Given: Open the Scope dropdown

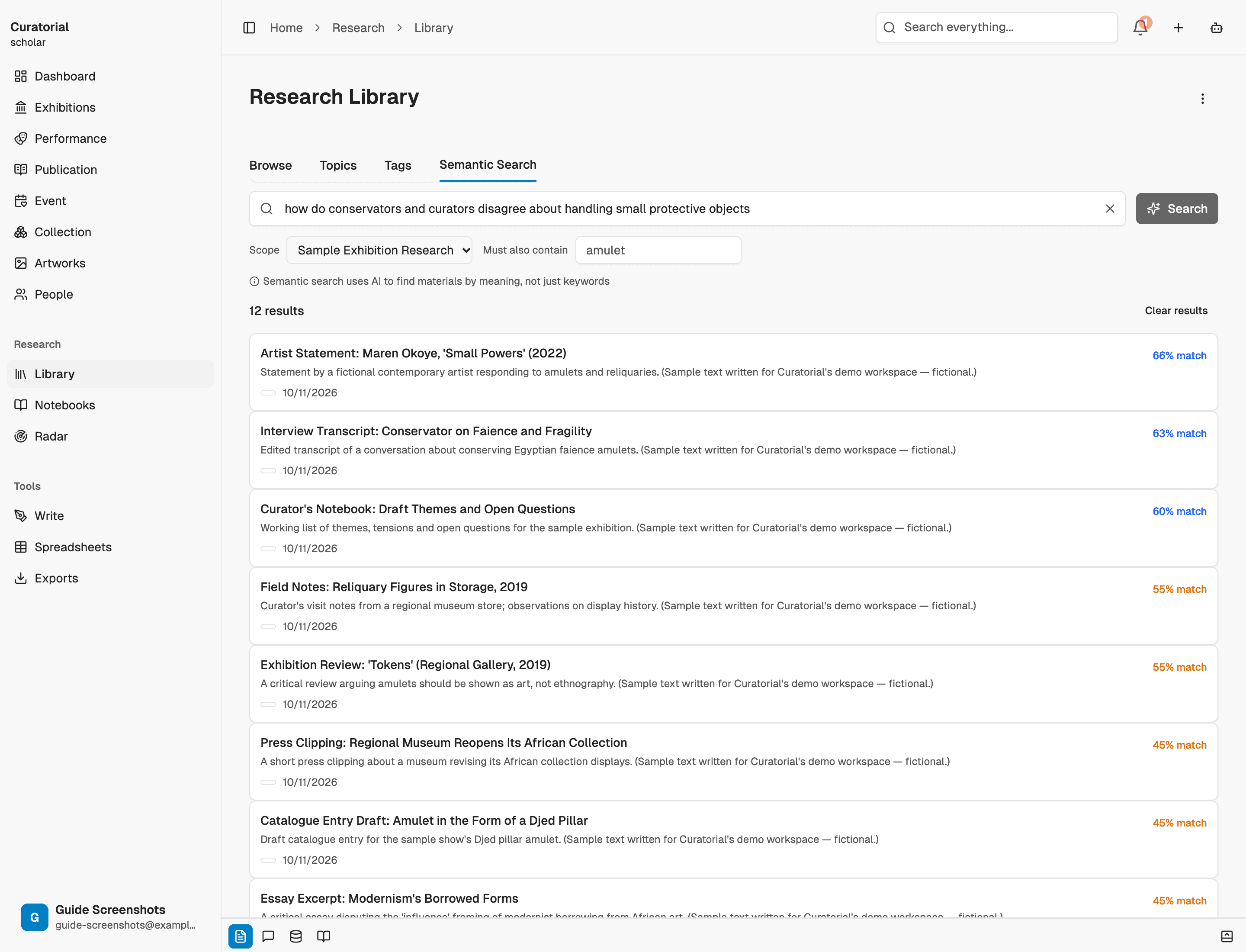Looking at the screenshot, I should tap(379, 250).
